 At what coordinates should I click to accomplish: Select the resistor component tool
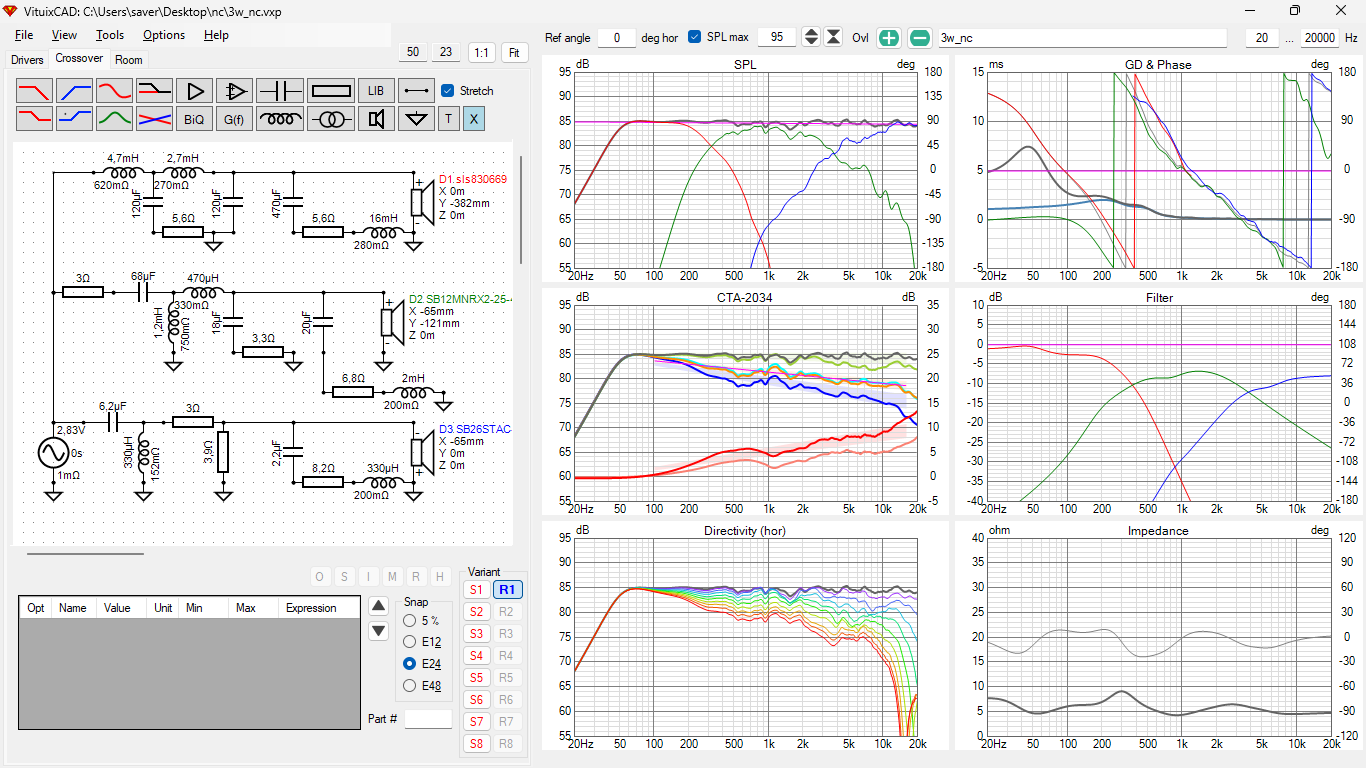pos(331,91)
